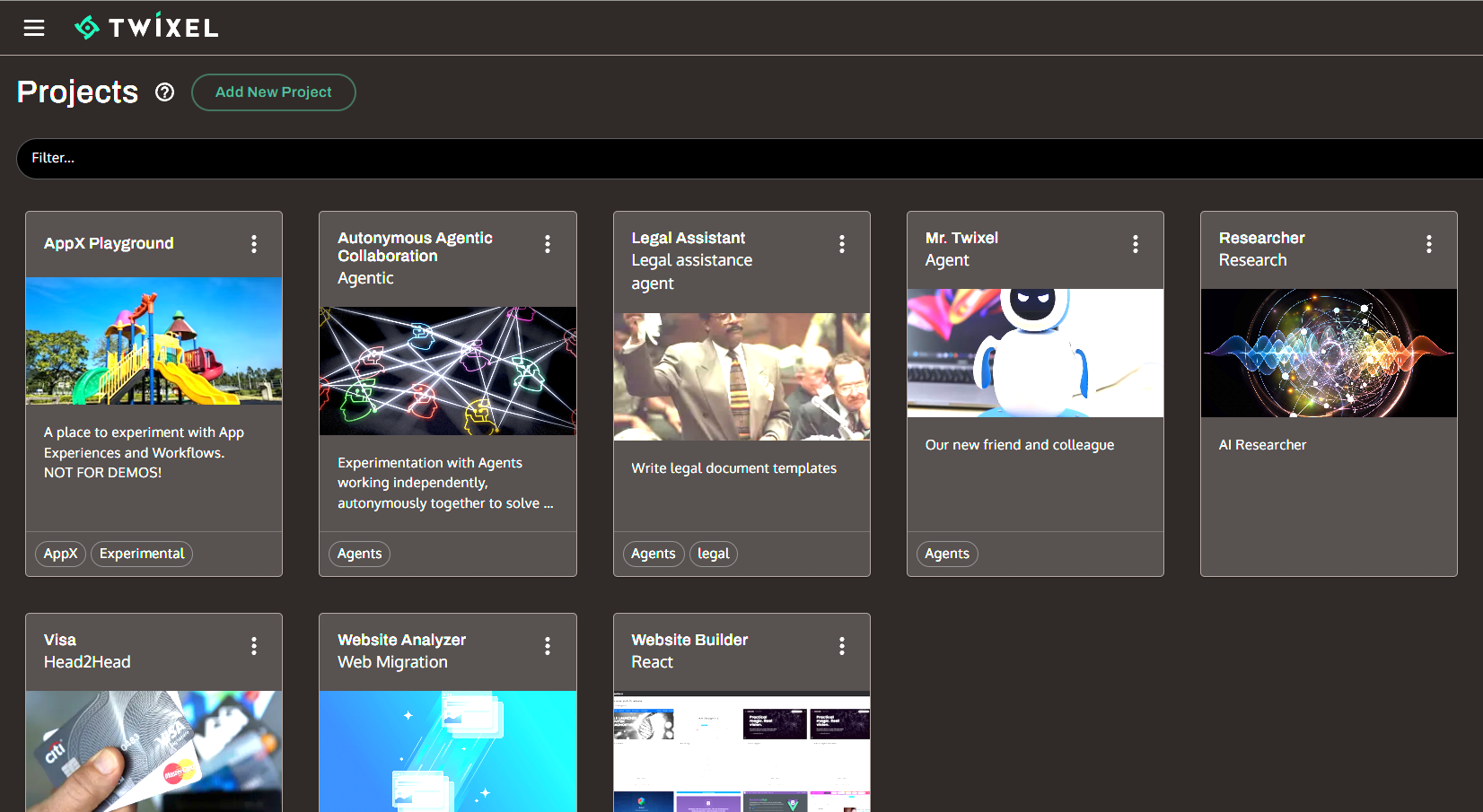The width and height of the screenshot is (1483, 812).
Task: Click the Add New Project button
Action: pyautogui.click(x=273, y=92)
